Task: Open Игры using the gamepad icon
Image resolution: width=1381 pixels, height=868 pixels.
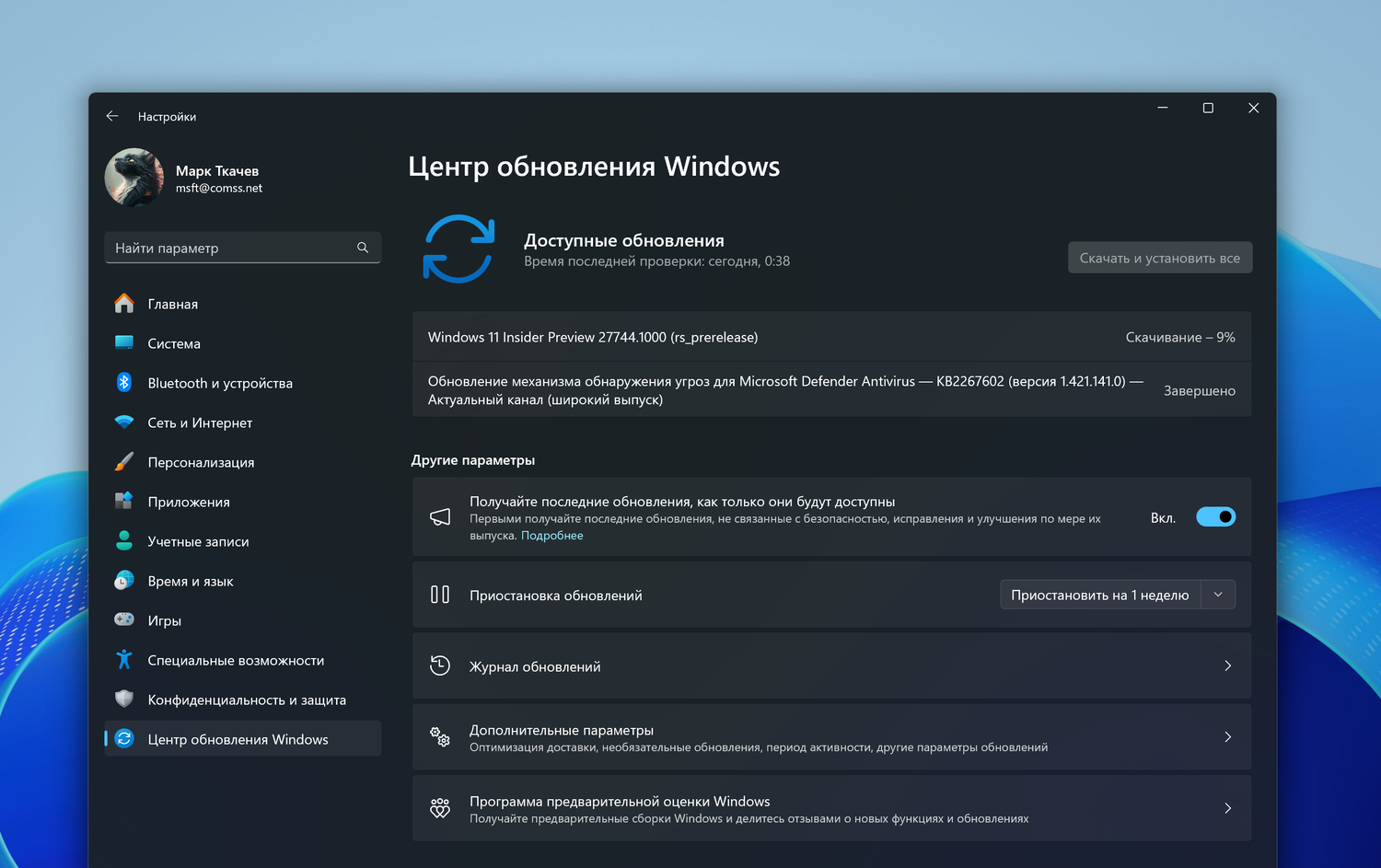Action: 123,619
